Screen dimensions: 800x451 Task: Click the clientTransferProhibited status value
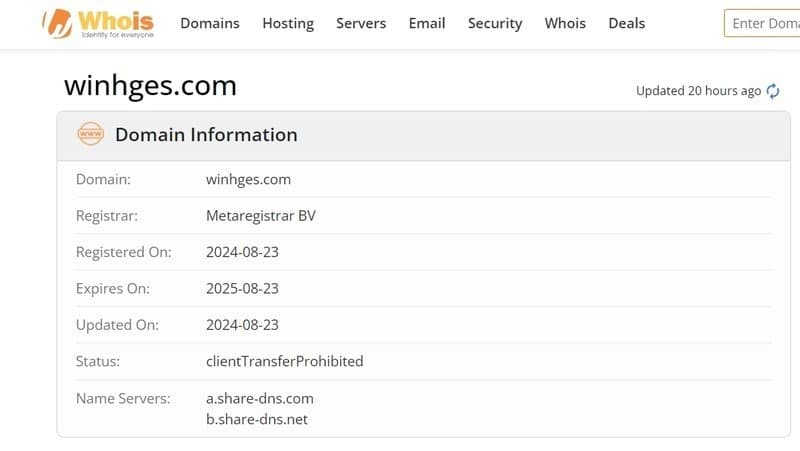284,361
